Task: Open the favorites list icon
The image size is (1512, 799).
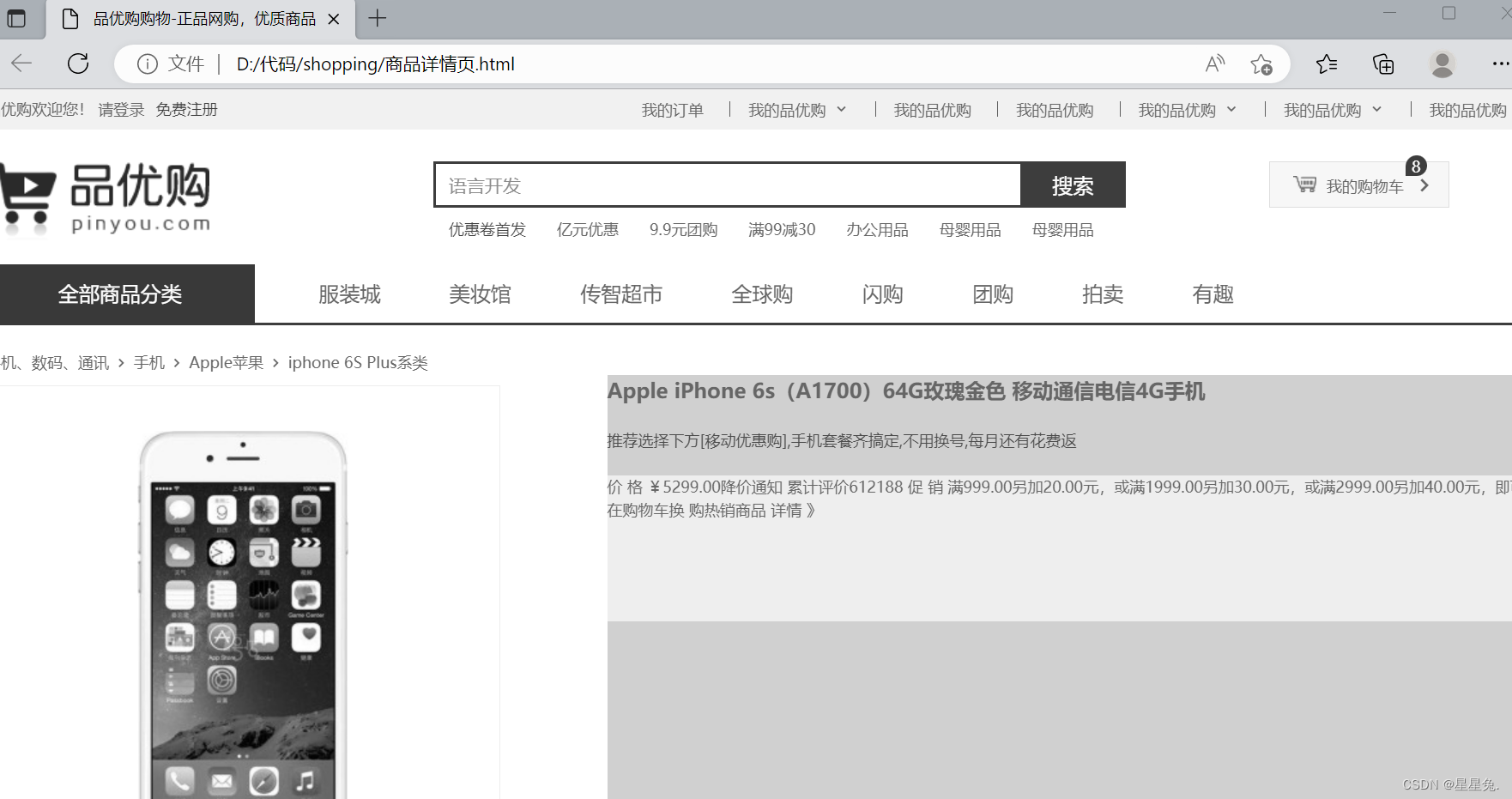Action: [x=1327, y=64]
